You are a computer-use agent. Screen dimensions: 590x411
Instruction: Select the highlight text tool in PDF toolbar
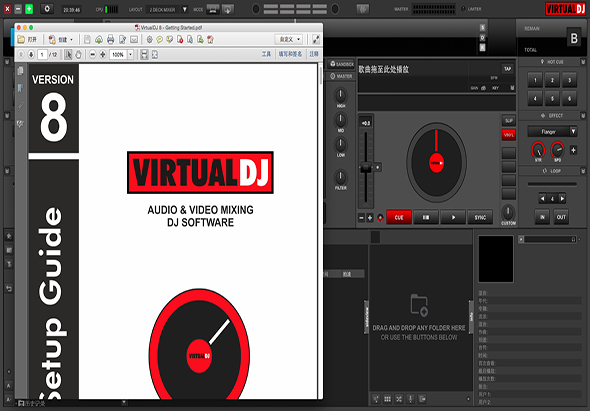170,40
